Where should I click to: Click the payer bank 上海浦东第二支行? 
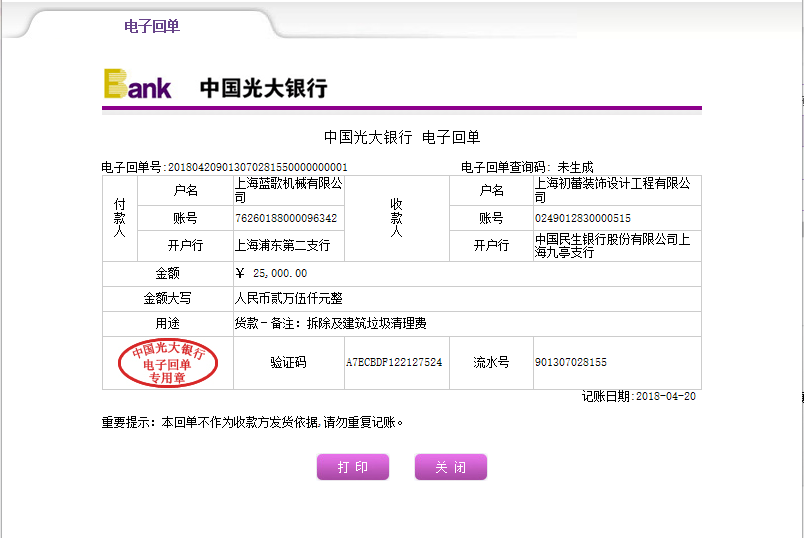point(282,245)
